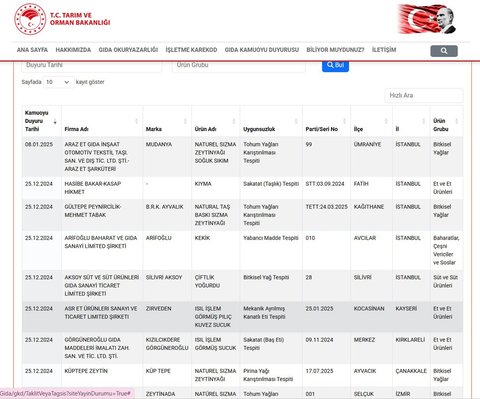Open İŞLETME KAREKOD menu item

point(191,50)
